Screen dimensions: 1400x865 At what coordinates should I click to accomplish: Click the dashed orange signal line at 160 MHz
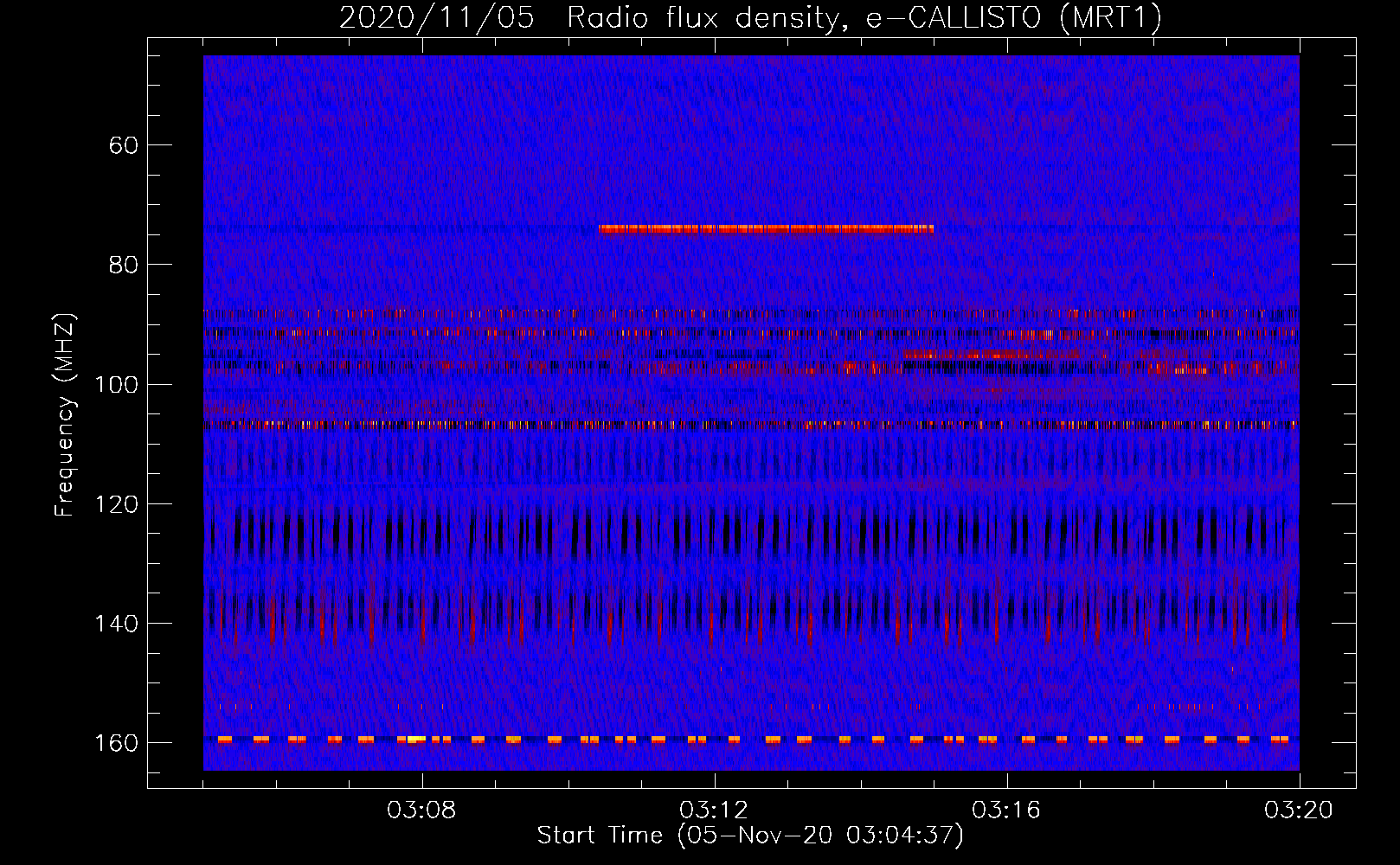coord(751,740)
